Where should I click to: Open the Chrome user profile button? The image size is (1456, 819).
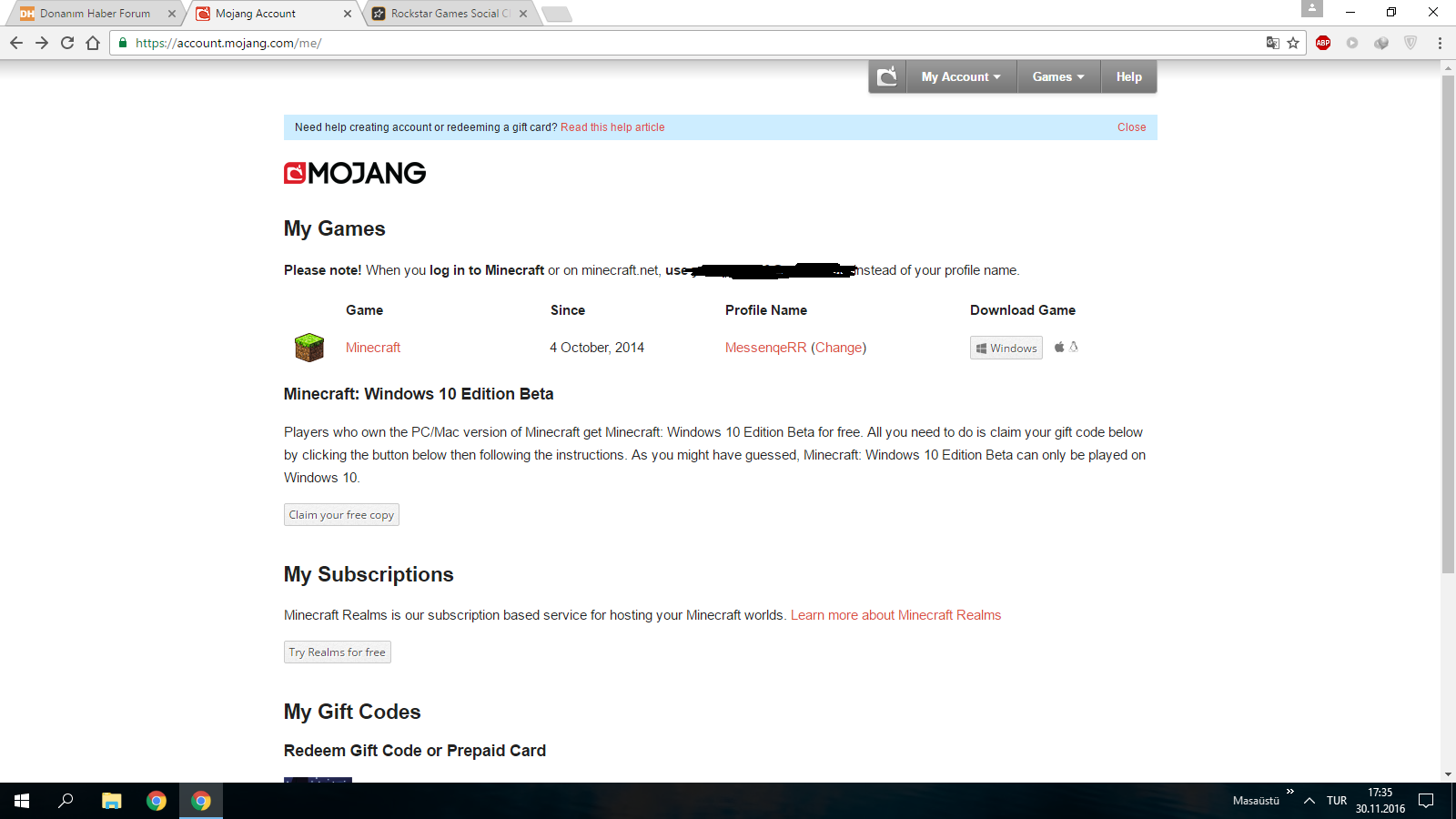pos(1311,9)
